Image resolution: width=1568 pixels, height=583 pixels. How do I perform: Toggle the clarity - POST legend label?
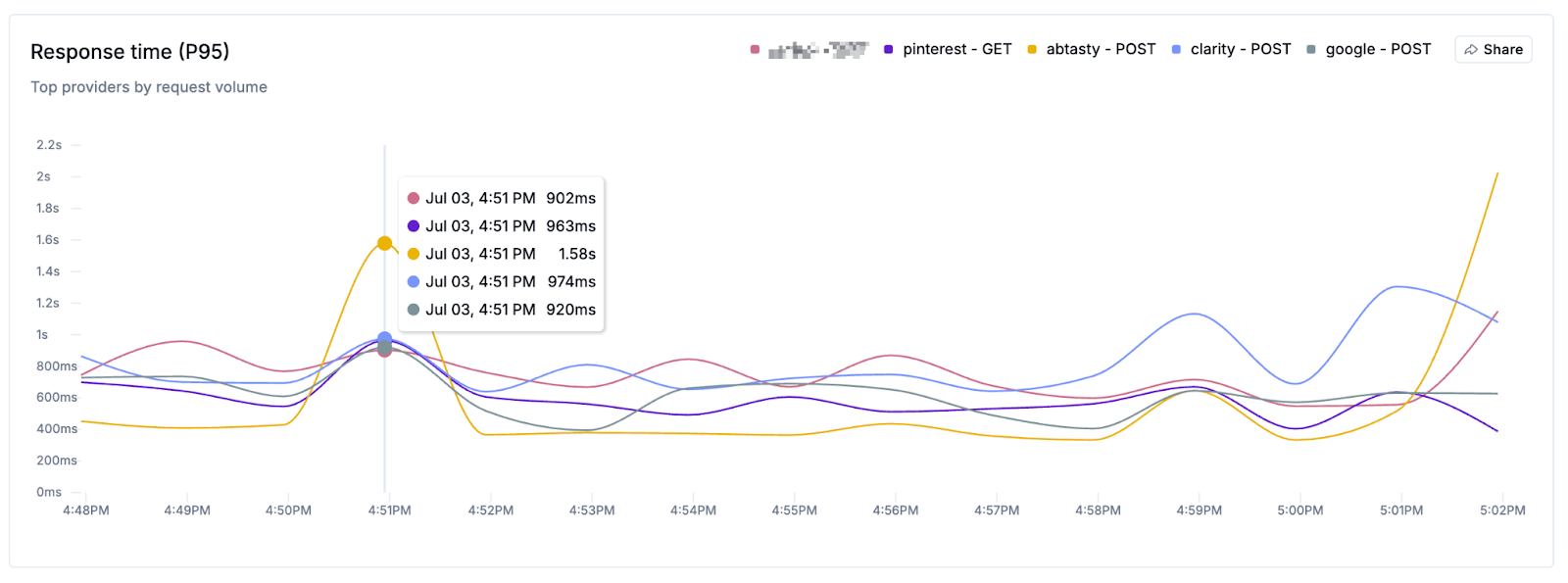[x=1240, y=49]
